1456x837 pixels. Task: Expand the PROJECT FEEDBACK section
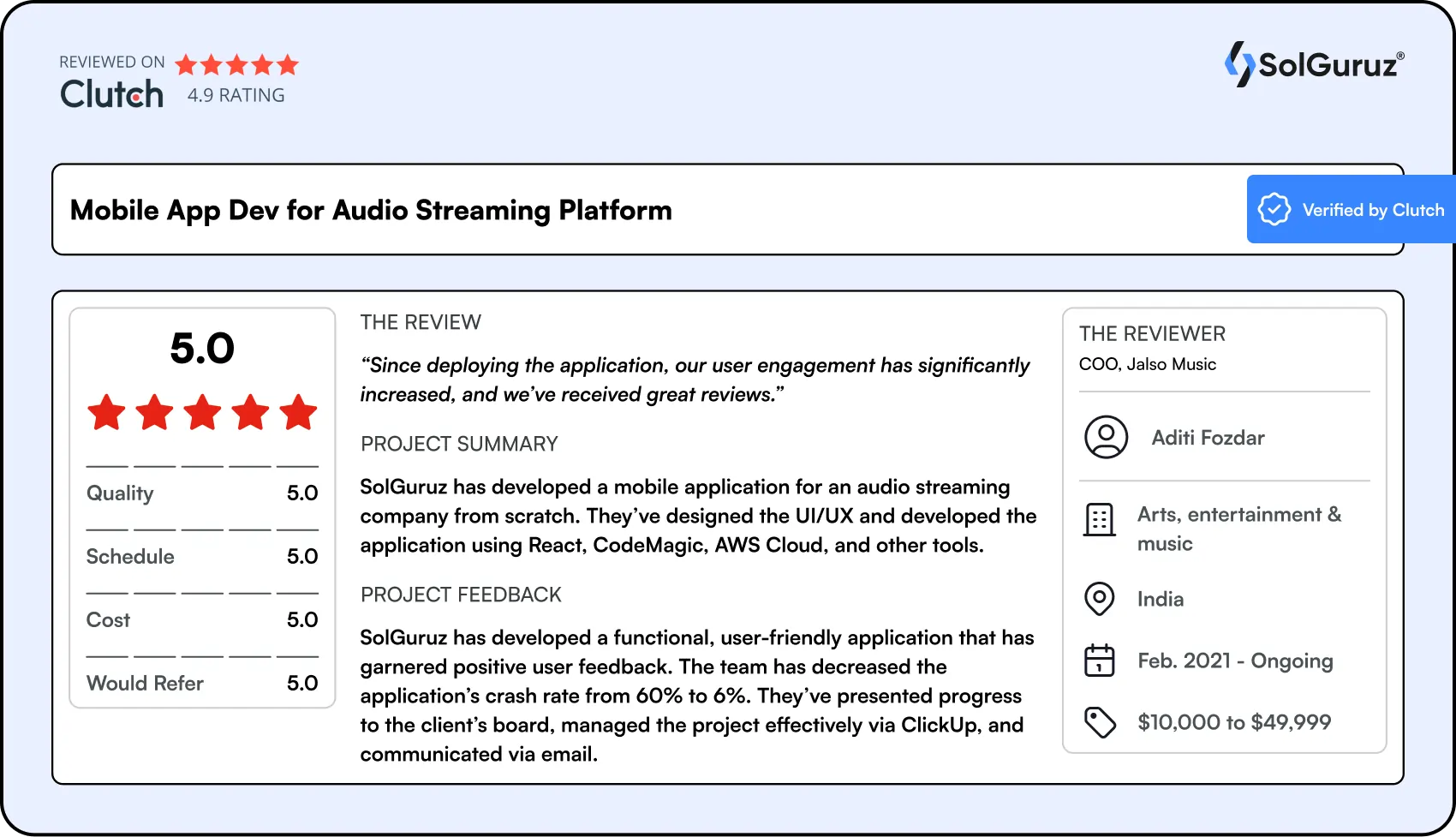[461, 595]
